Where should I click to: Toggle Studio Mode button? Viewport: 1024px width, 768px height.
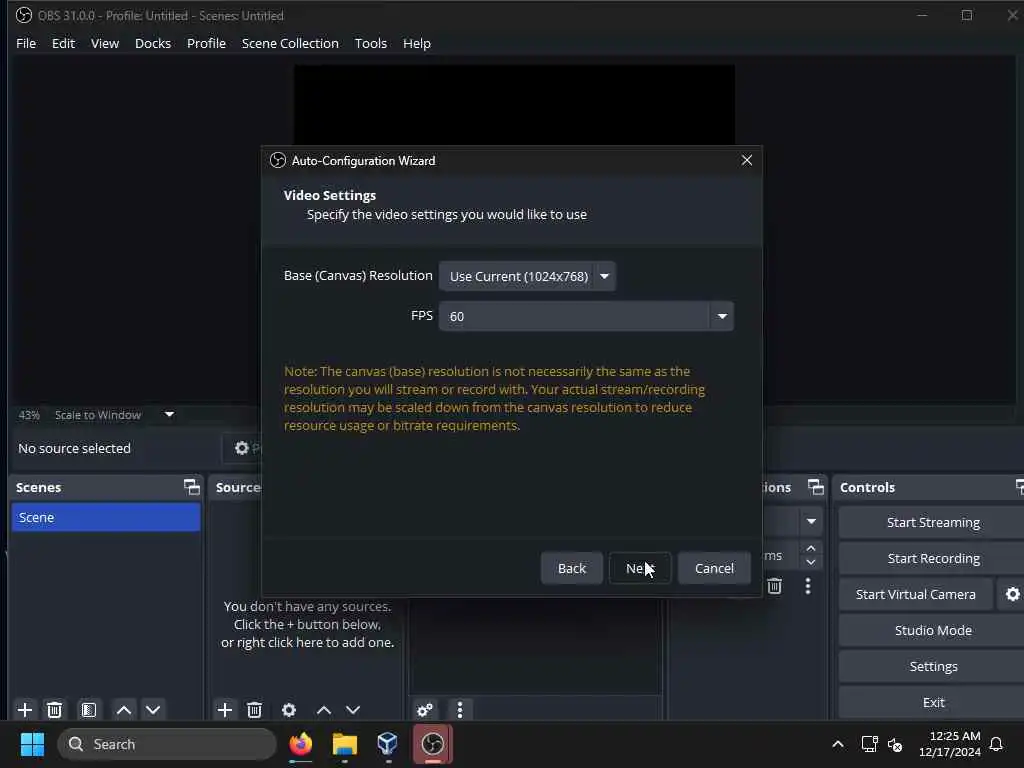point(933,630)
